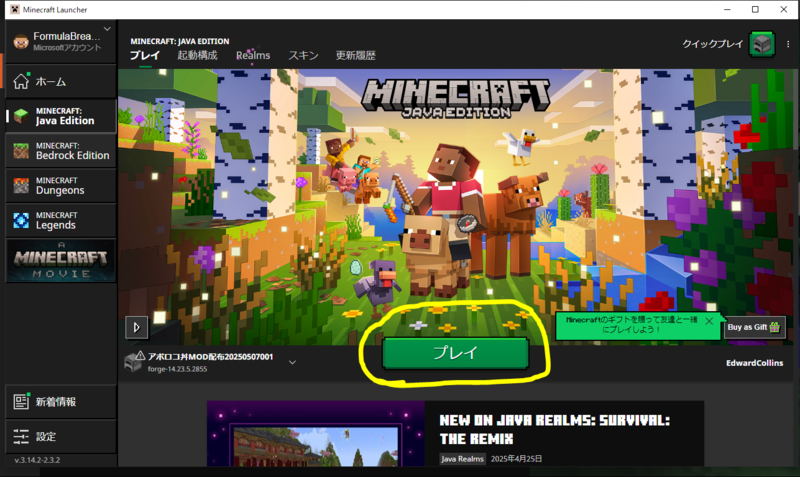Maximize the Minecraft Launcher window
The width and height of the screenshot is (800, 477).
click(x=756, y=9)
